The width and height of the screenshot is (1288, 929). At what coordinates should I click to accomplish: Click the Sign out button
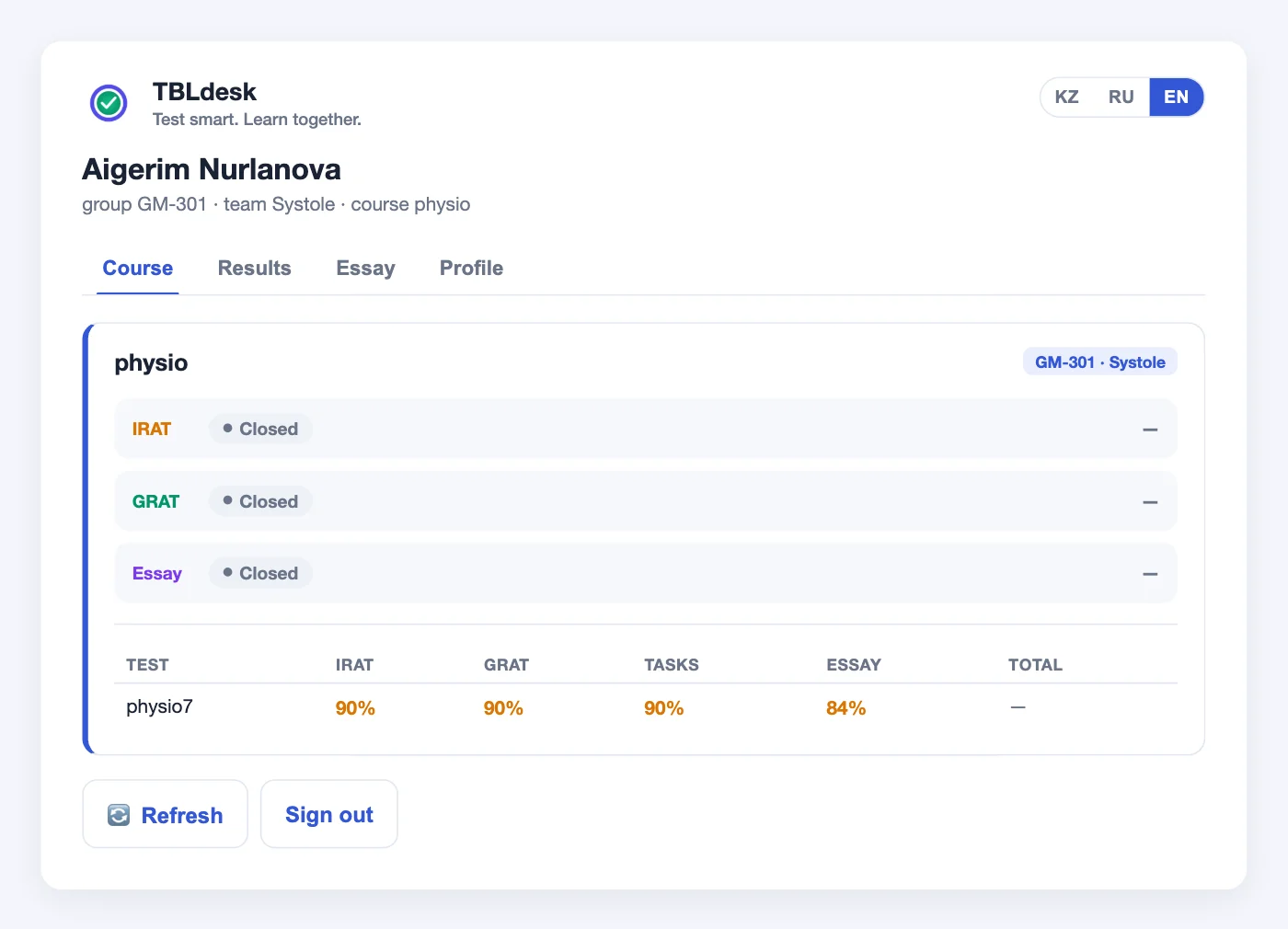pyautogui.click(x=329, y=814)
